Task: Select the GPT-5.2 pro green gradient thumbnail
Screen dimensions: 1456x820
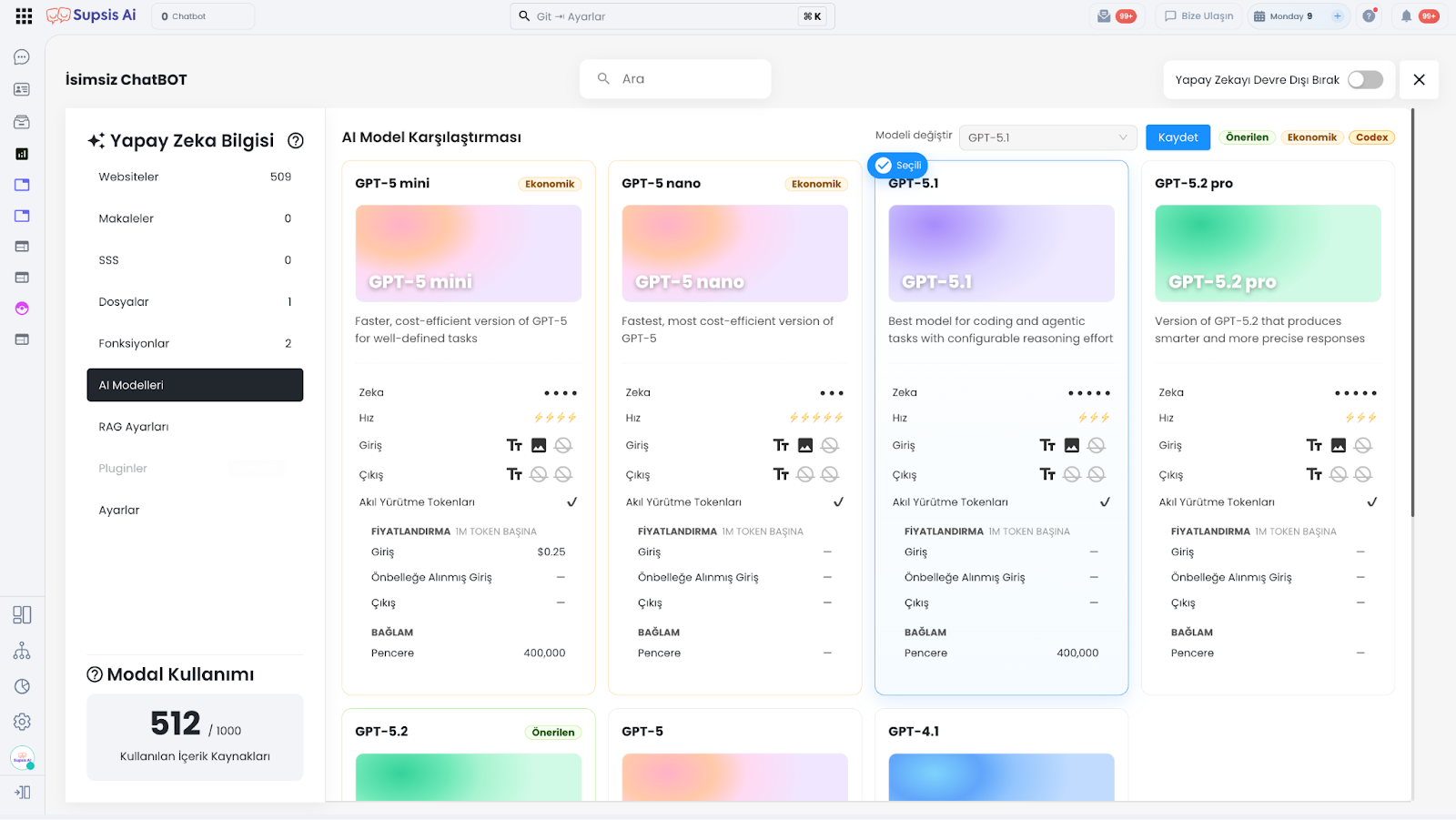Action: coord(1268,253)
